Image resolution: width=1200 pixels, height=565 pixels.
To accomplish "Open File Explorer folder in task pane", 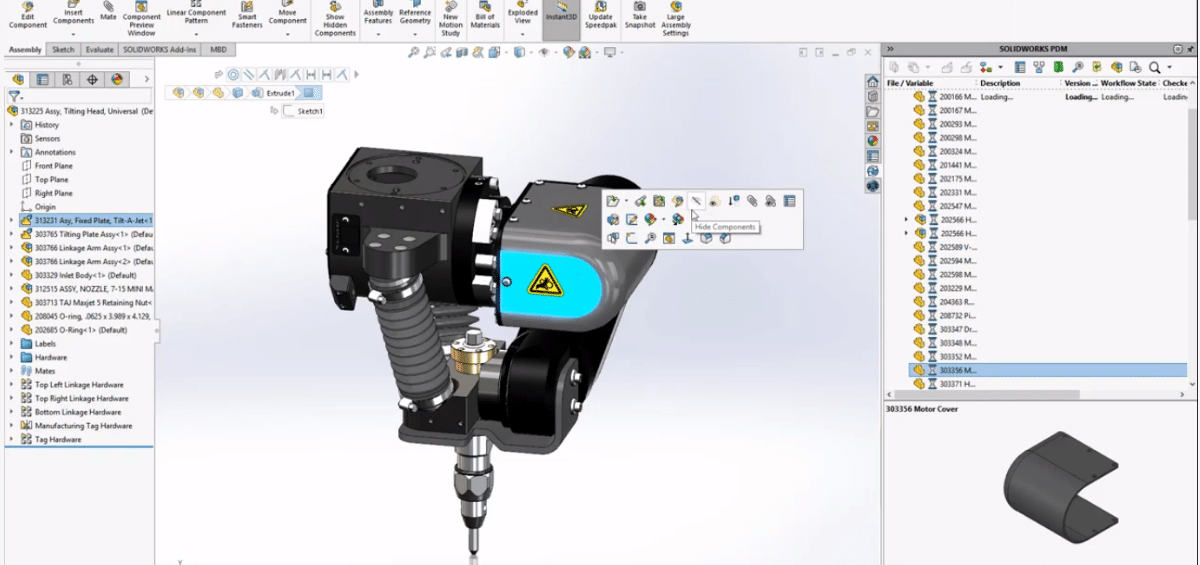I will click(x=873, y=112).
